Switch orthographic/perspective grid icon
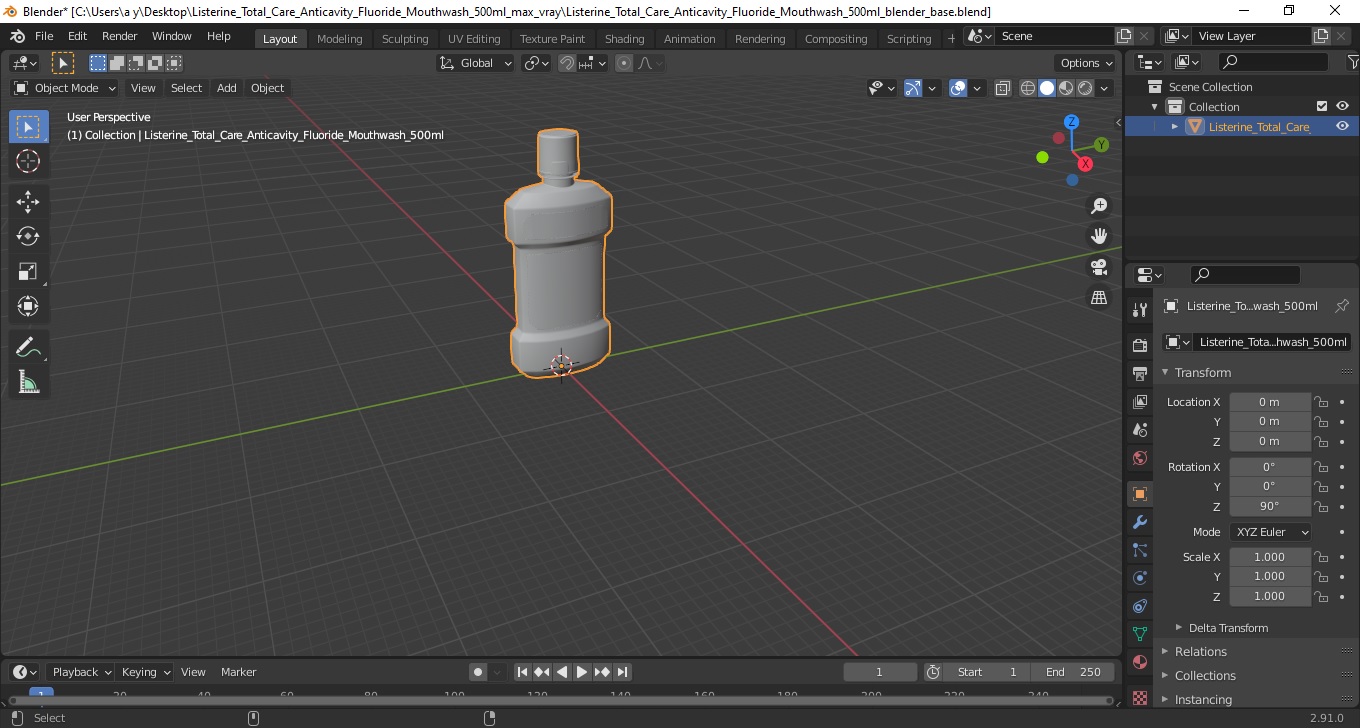 click(x=1099, y=298)
